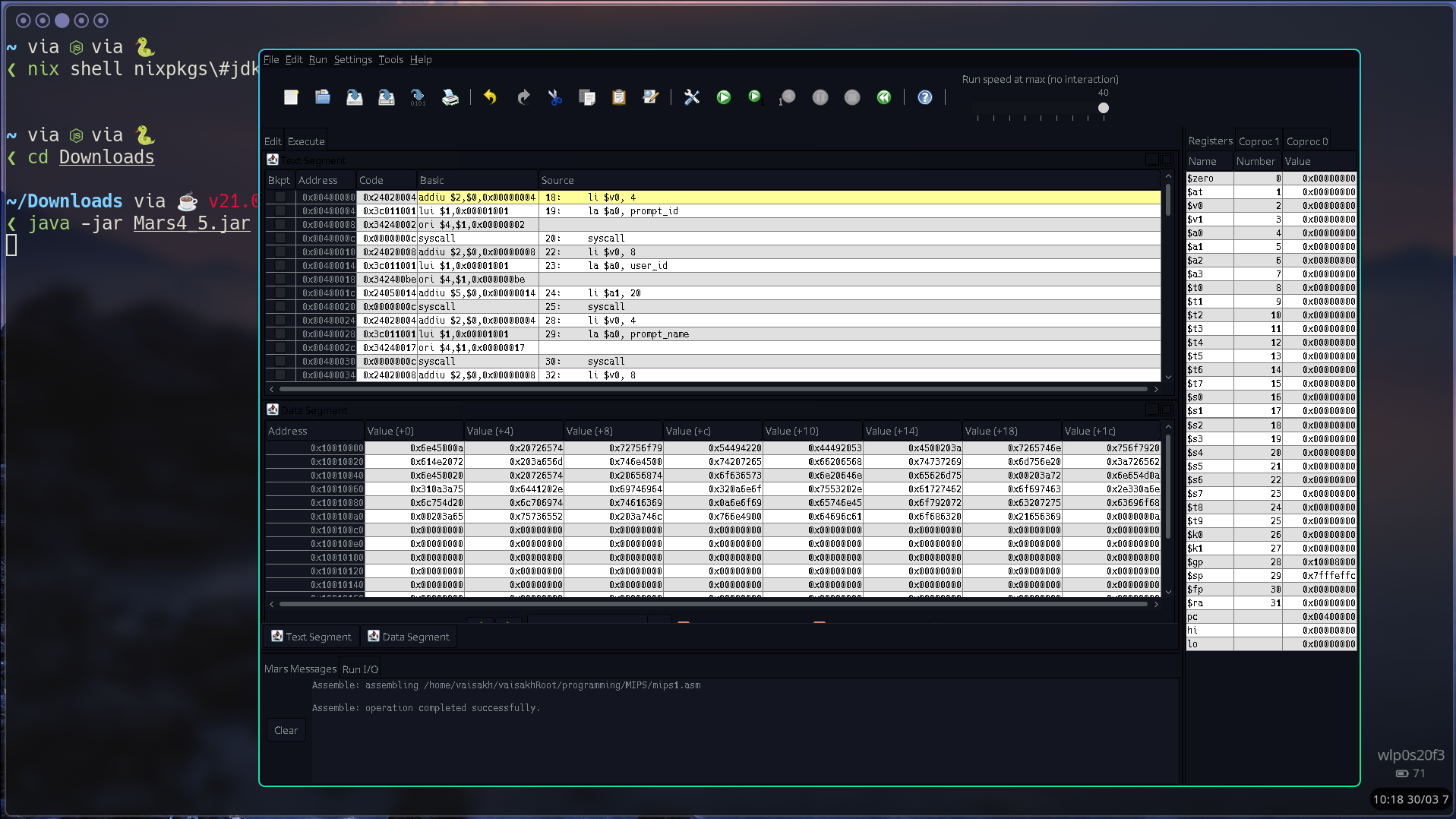Open the Tools menu
The height and width of the screenshot is (819, 1456).
390,60
